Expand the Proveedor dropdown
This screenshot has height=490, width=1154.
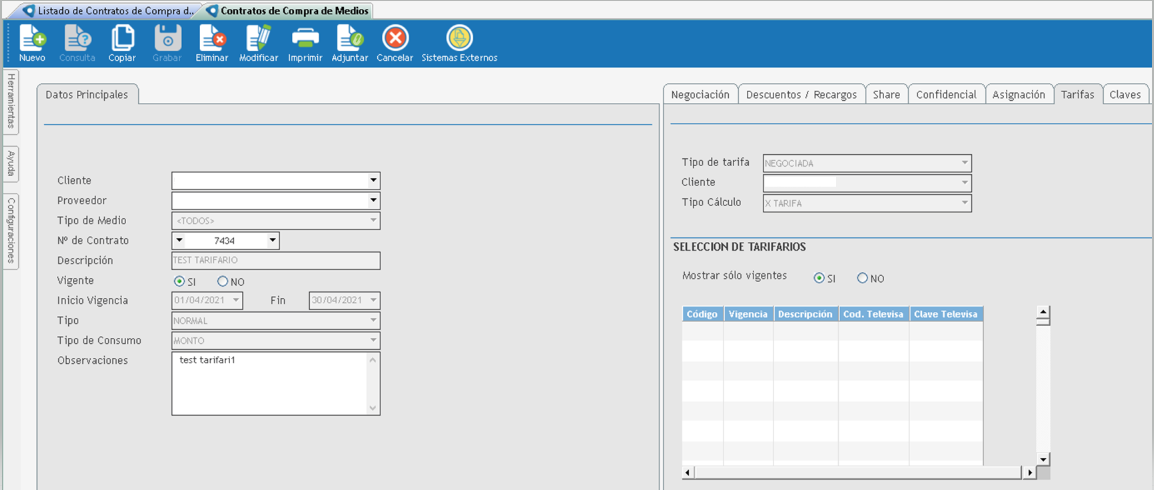tap(373, 201)
